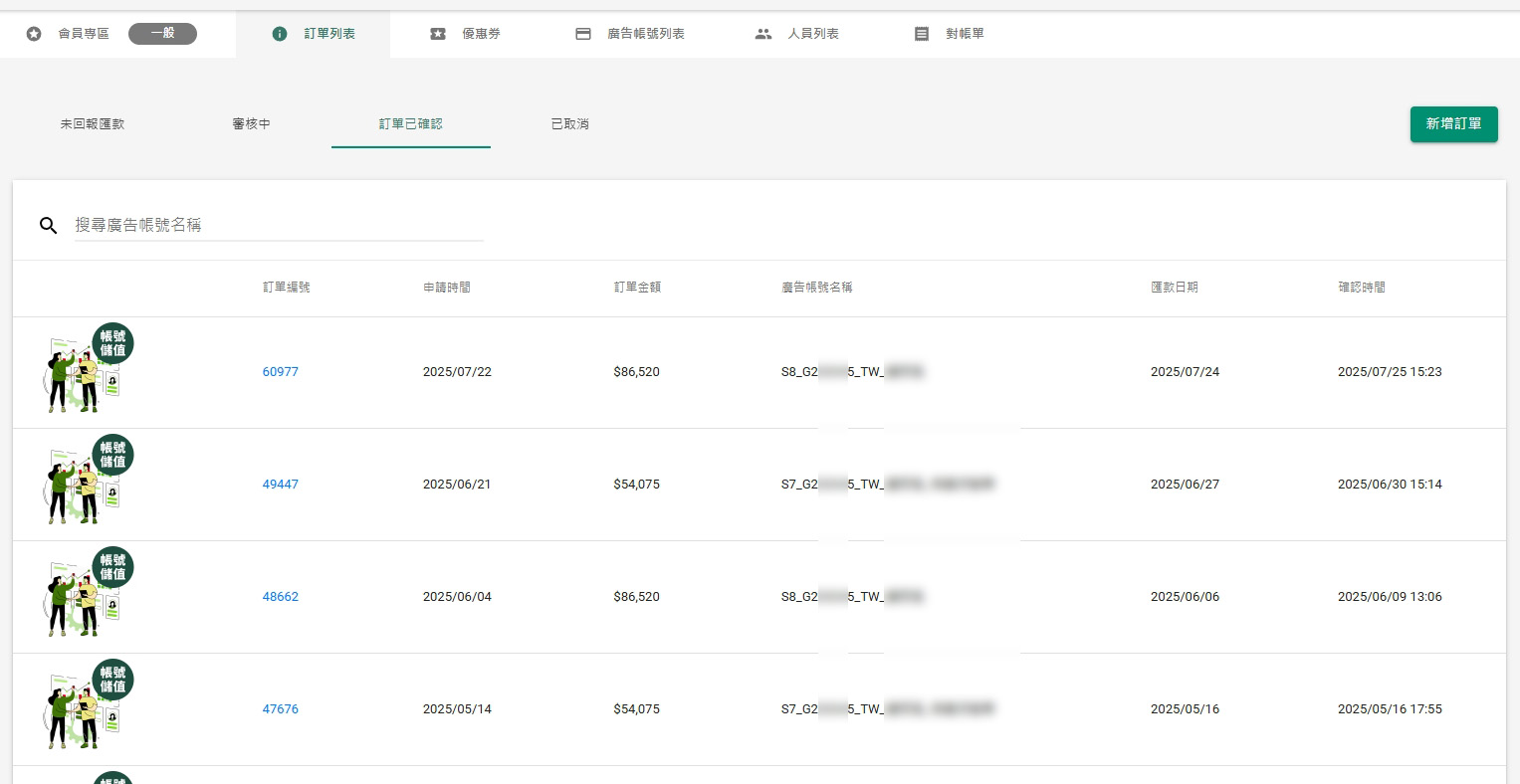Toggle the 一般 member level badge
The image size is (1520, 784).
click(162, 34)
